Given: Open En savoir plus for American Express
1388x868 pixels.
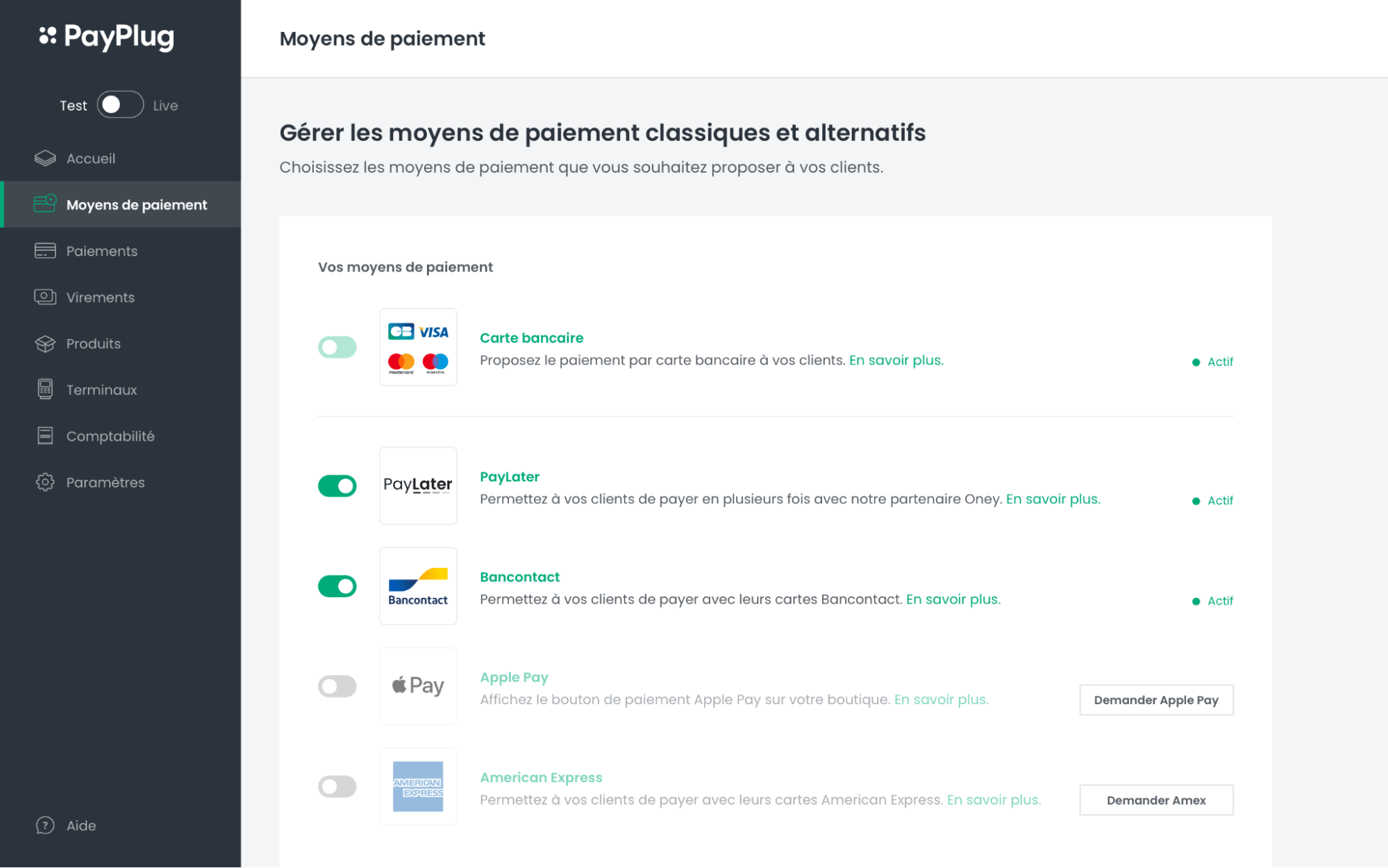Looking at the screenshot, I should pos(993,799).
